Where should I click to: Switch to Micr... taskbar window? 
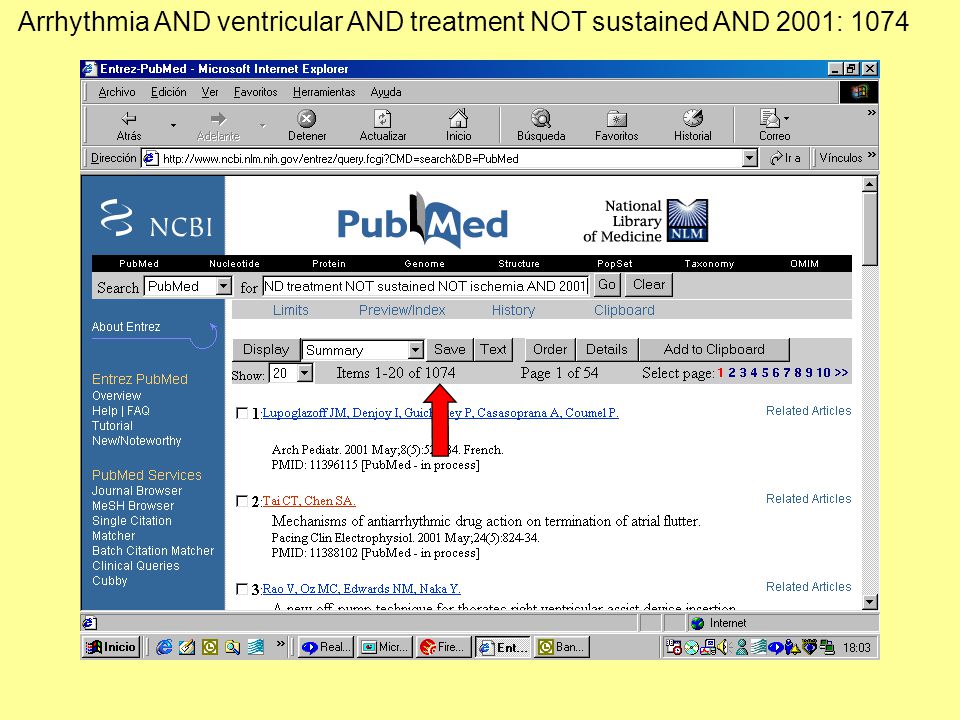384,647
